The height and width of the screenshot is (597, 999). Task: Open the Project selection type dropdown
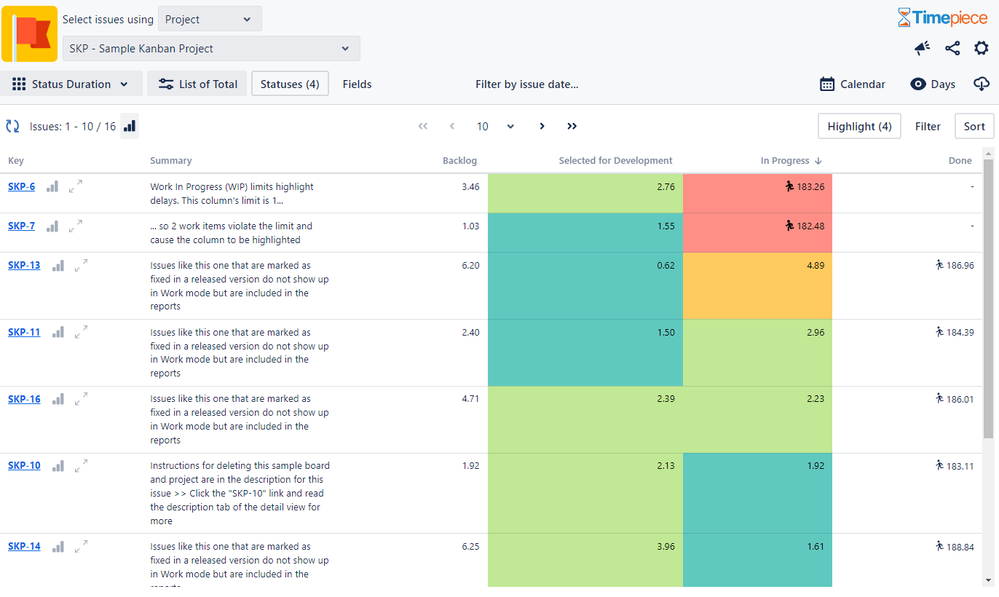[x=208, y=19]
